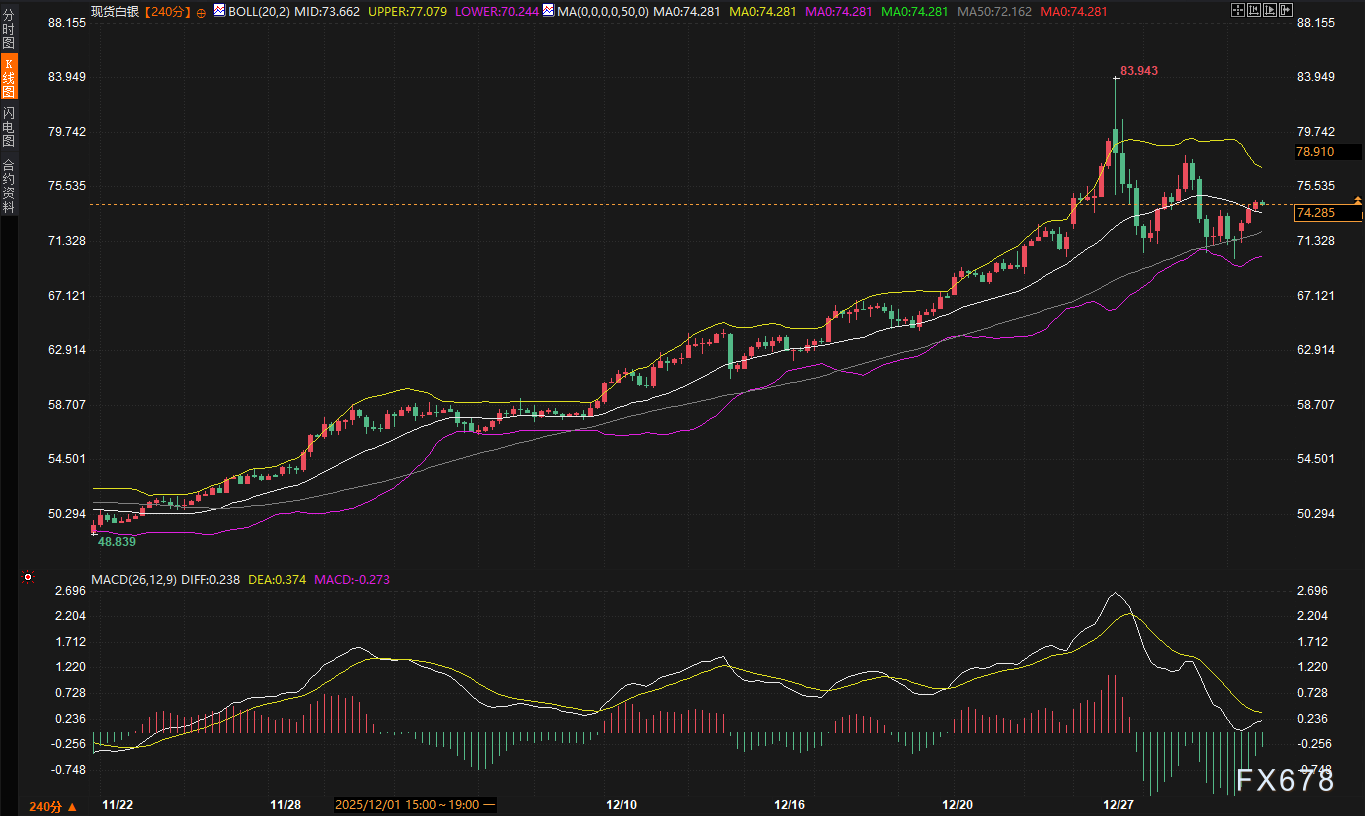Click the crosshair grid icon at top right
This screenshot has width=1365, height=816.
(x=1237, y=11)
